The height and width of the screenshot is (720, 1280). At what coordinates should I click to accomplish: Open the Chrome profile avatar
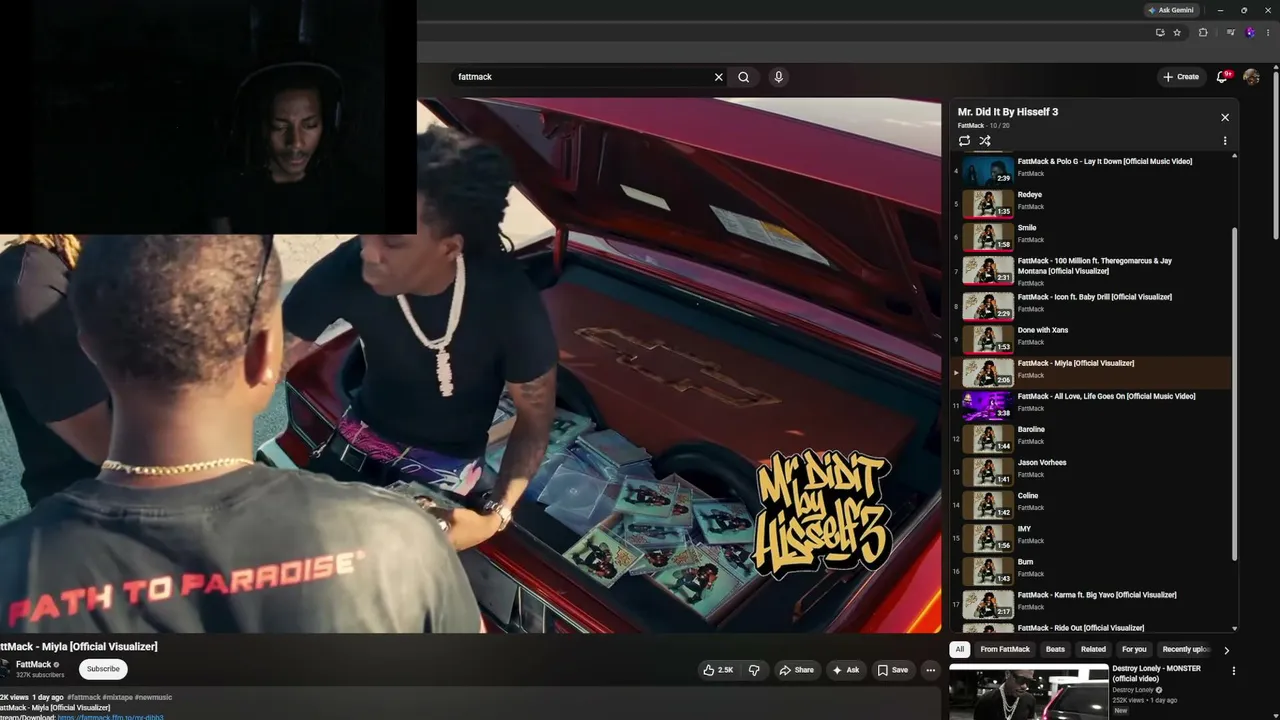pyautogui.click(x=1250, y=32)
